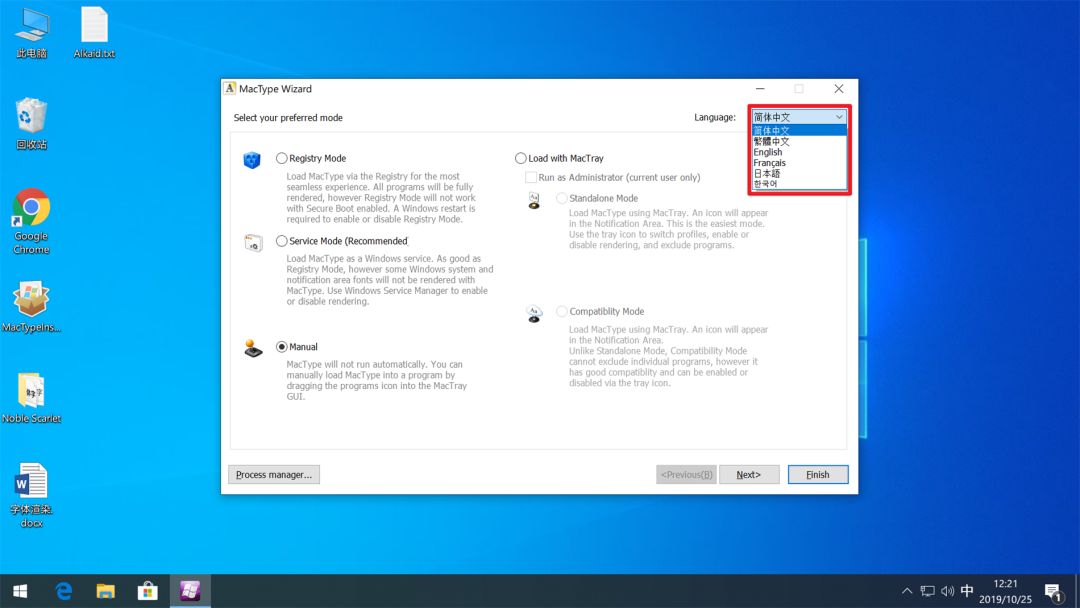Click the Finish button

click(x=818, y=474)
